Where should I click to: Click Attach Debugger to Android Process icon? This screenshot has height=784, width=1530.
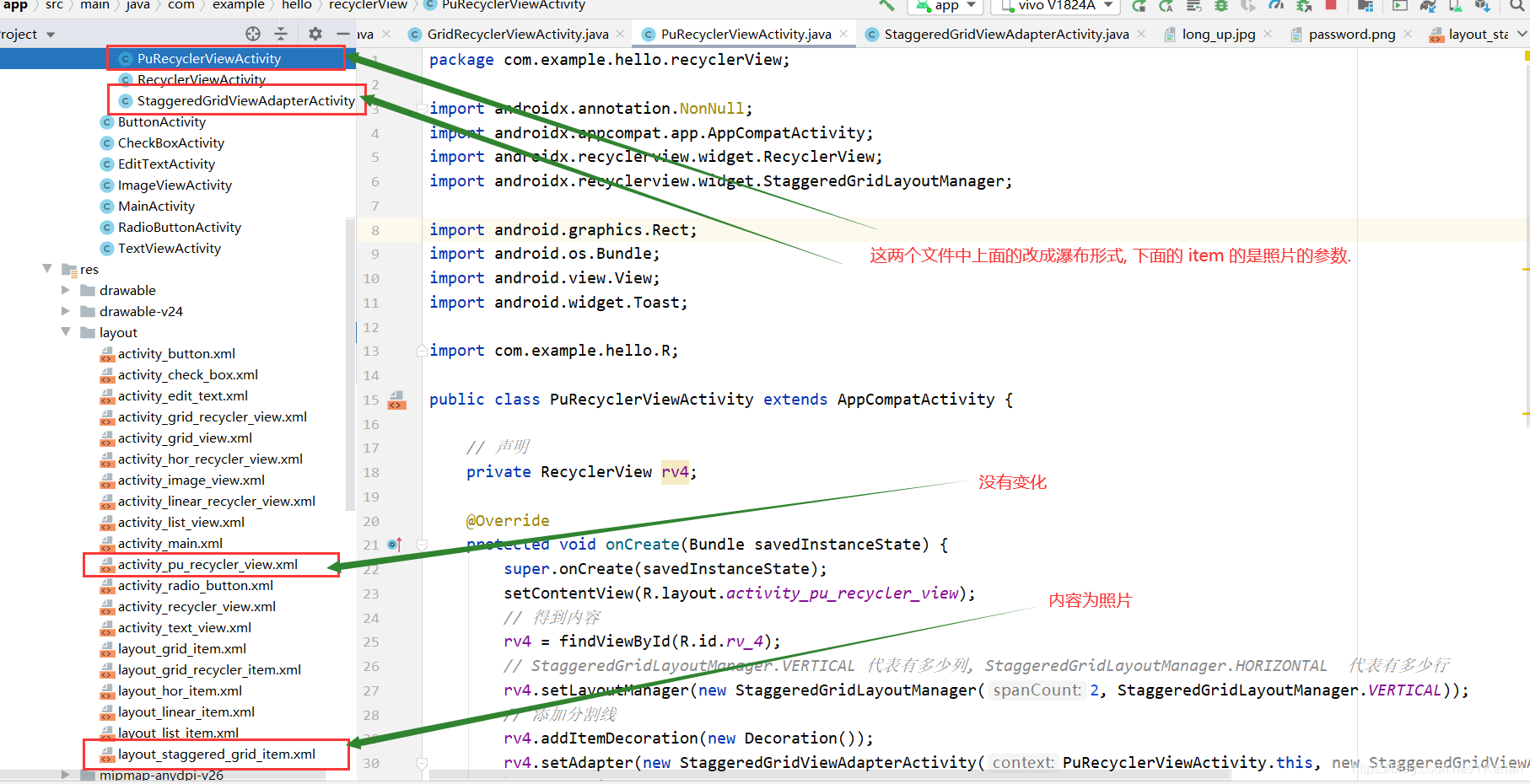[x=1304, y=6]
